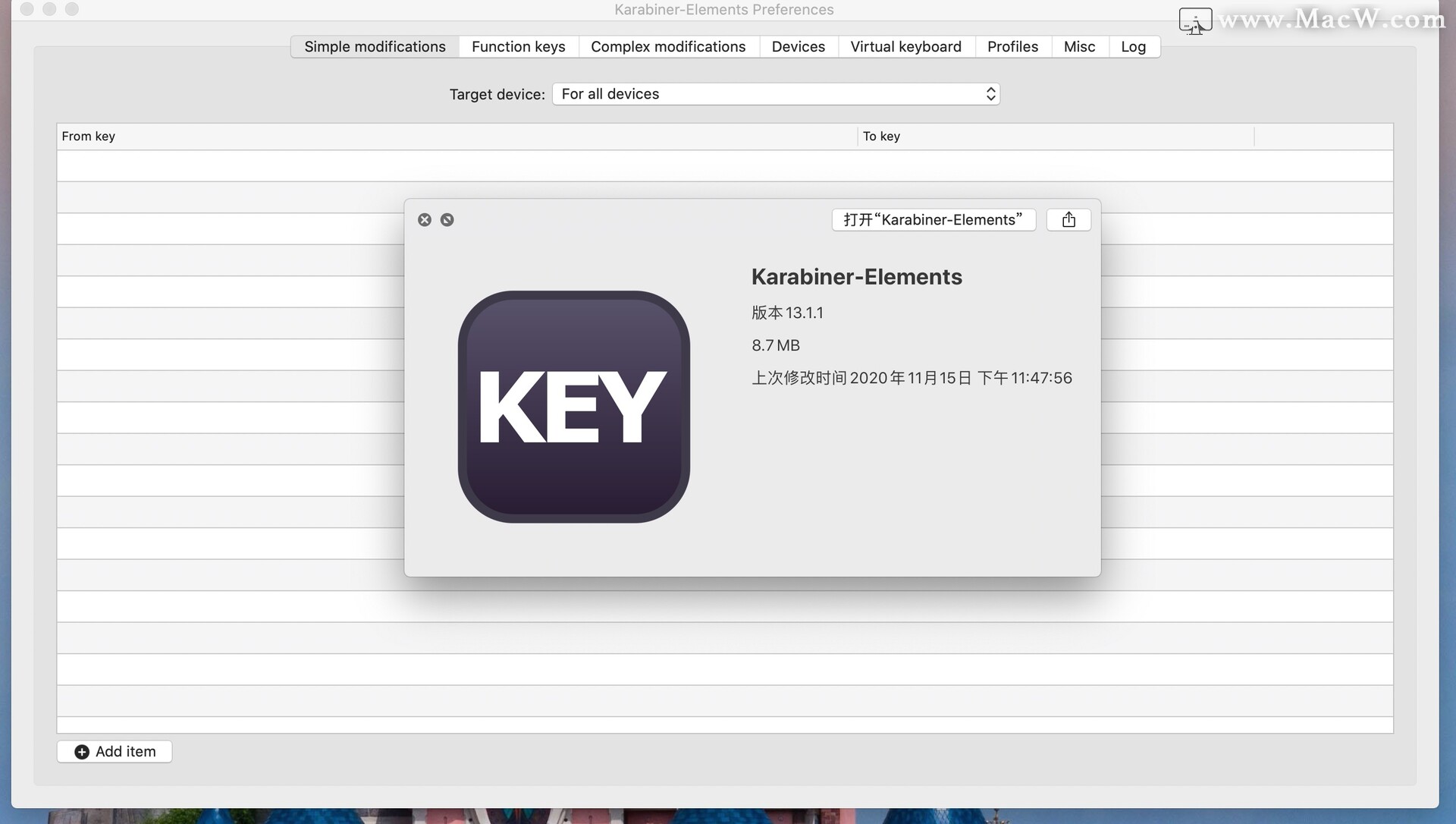Screen dimensions: 1456x824
Task: Click the 打开 "Karabiner-Elements" button
Action: (x=934, y=220)
